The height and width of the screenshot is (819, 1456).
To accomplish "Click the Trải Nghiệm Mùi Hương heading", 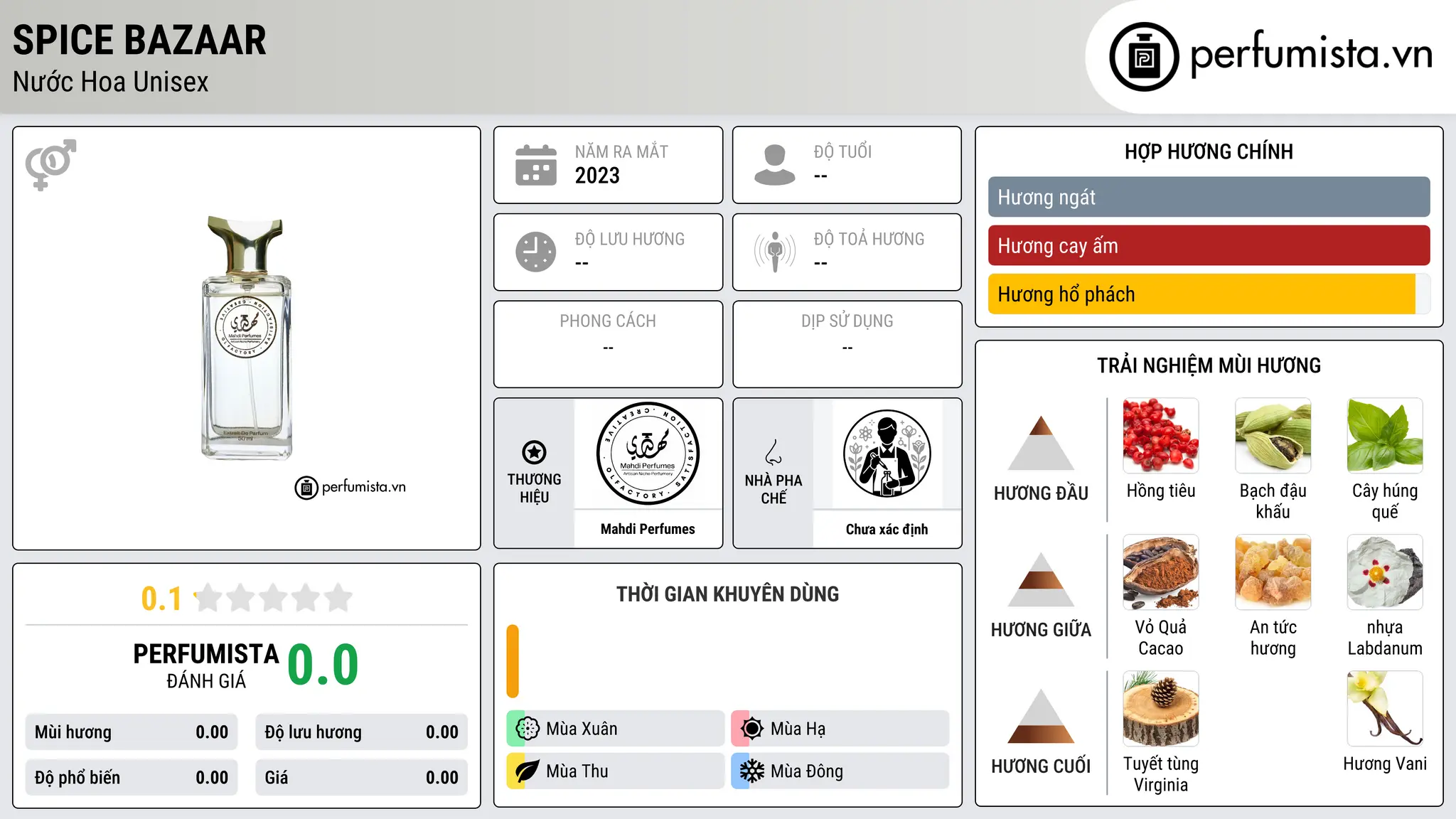I will [1209, 365].
